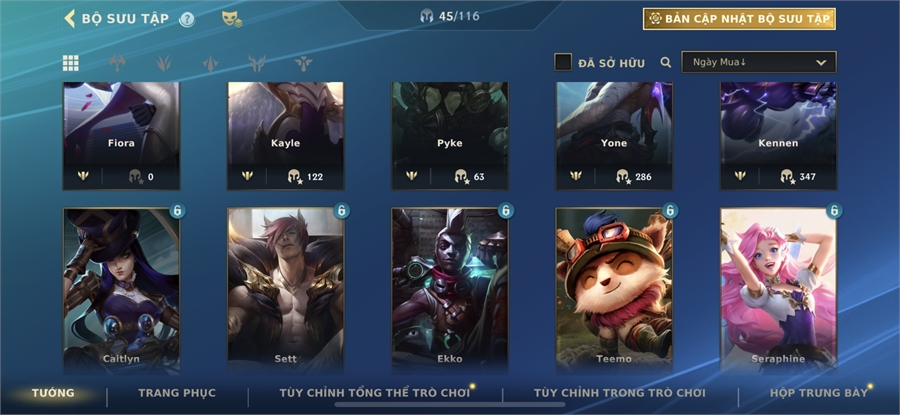This screenshot has width=900, height=415.
Task: Tick the Đã Sở Hữu checkbox
Action: coord(562,63)
